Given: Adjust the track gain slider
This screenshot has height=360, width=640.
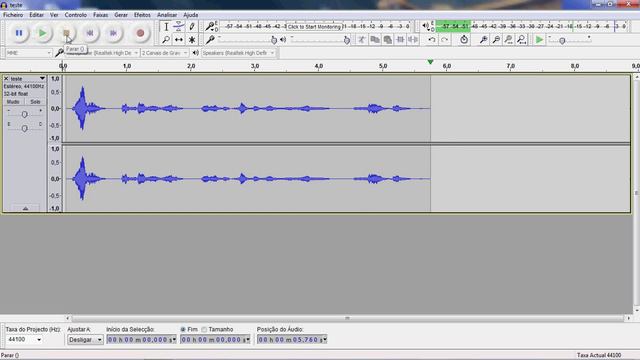Looking at the screenshot, I should 24,115.
